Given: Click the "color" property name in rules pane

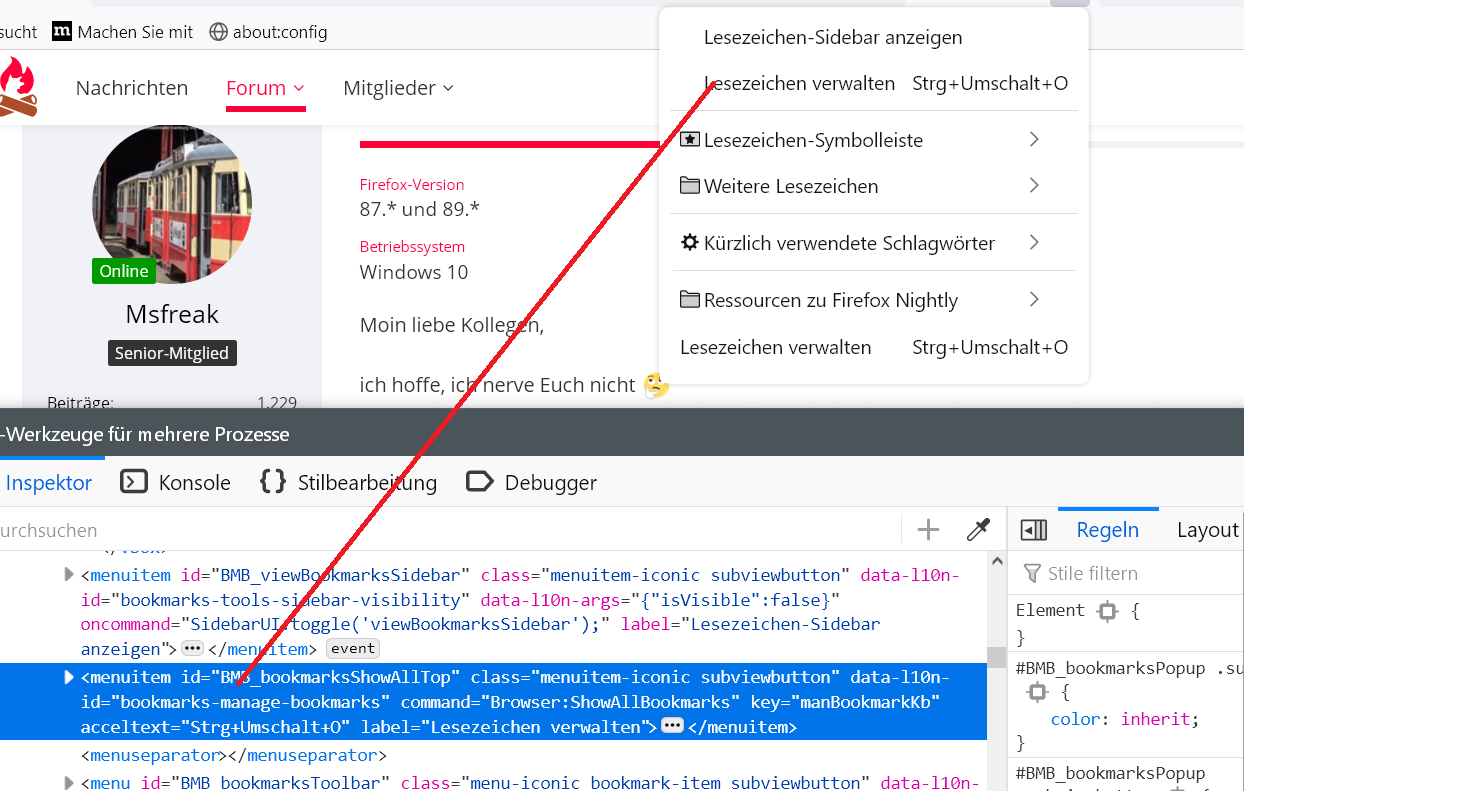Looking at the screenshot, I should (x=1078, y=719).
